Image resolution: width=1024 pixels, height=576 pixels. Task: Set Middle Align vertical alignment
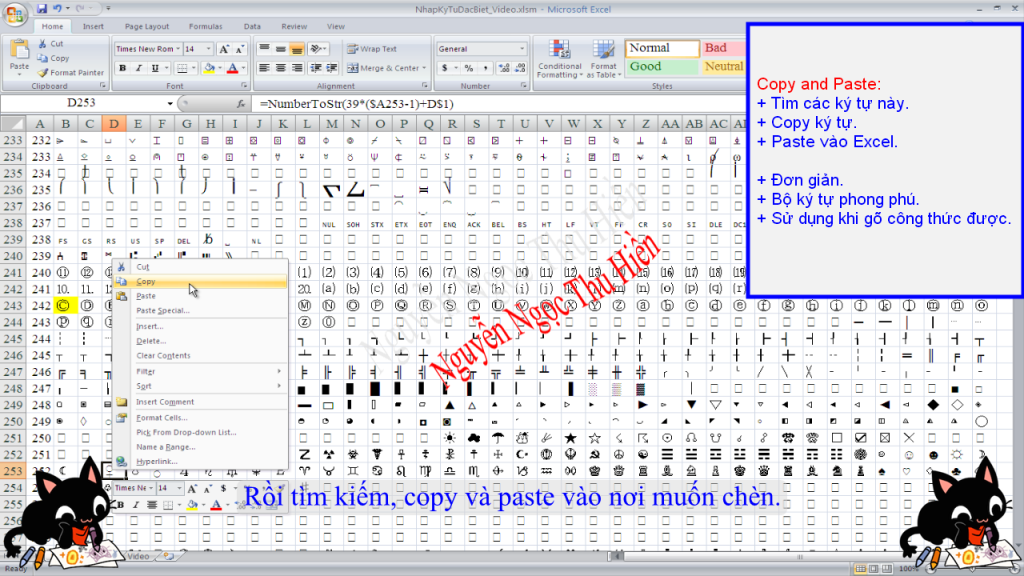pyautogui.click(x=281, y=49)
